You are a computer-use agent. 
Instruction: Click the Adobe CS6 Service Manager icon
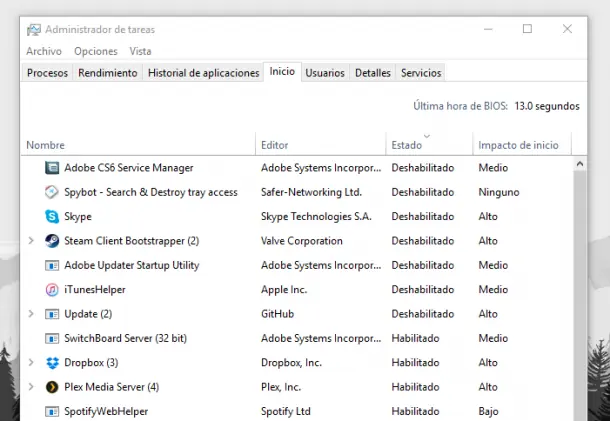pos(52,168)
